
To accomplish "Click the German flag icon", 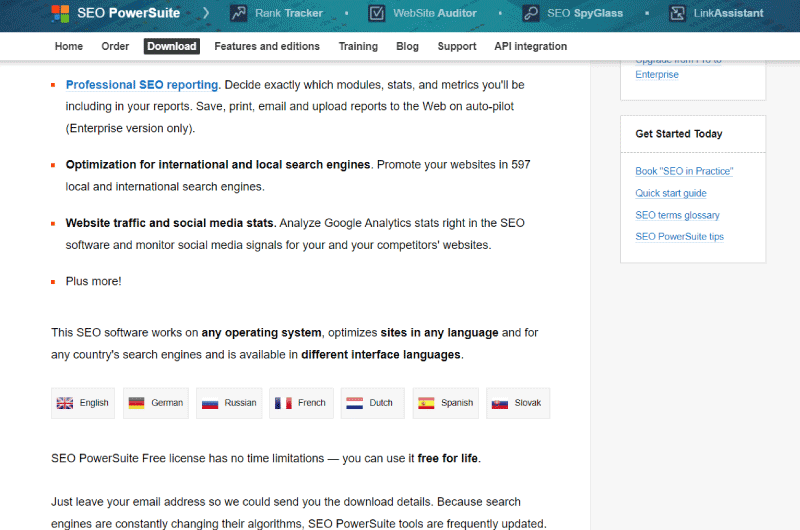I will pyautogui.click(x=136, y=403).
